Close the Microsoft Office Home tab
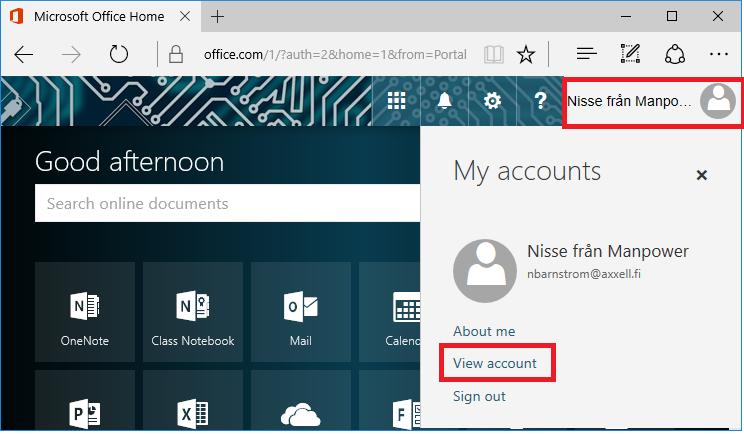744x434 pixels. click(x=185, y=17)
